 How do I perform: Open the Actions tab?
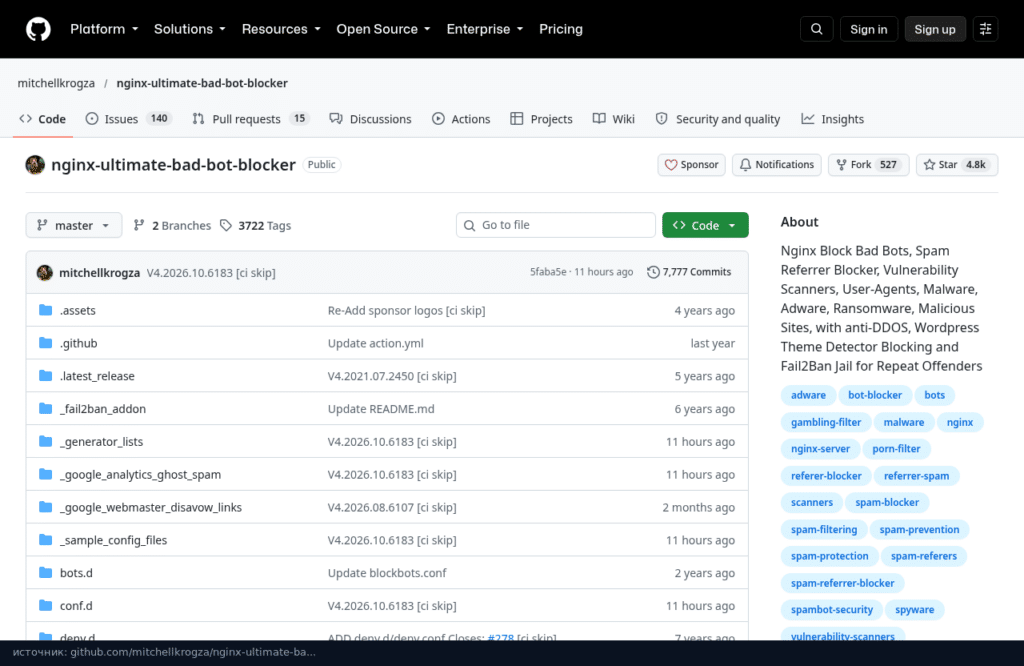461,119
